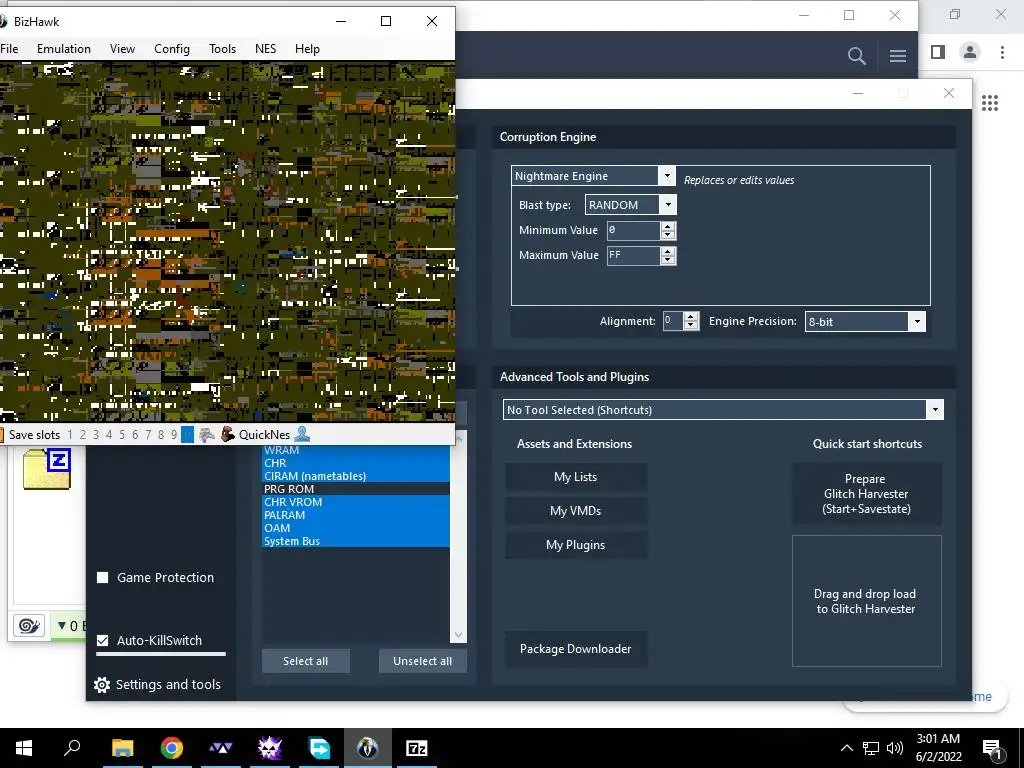Screen dimensions: 1024x768
Task: Open the BizHawk File menu
Action: point(9,49)
